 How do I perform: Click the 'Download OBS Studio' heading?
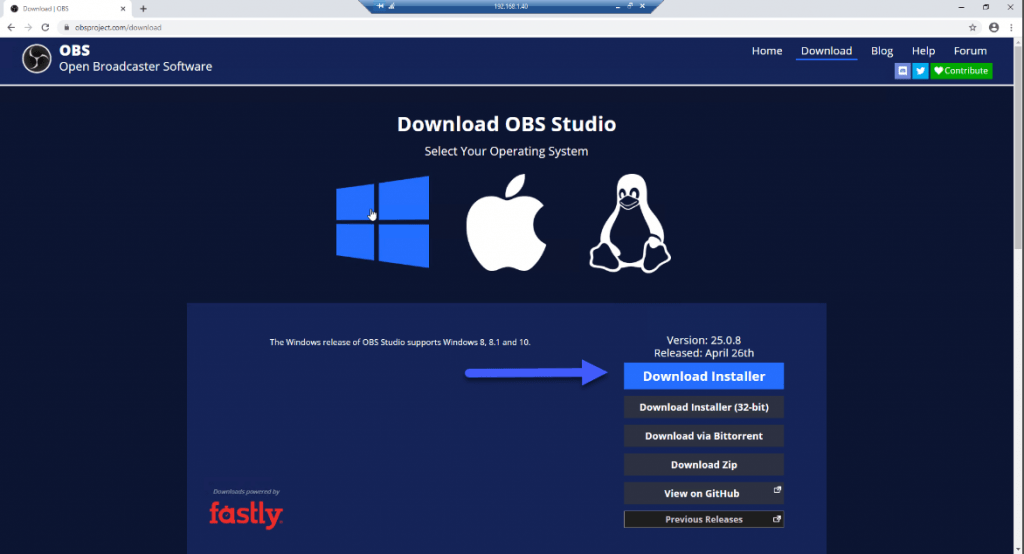tap(506, 124)
